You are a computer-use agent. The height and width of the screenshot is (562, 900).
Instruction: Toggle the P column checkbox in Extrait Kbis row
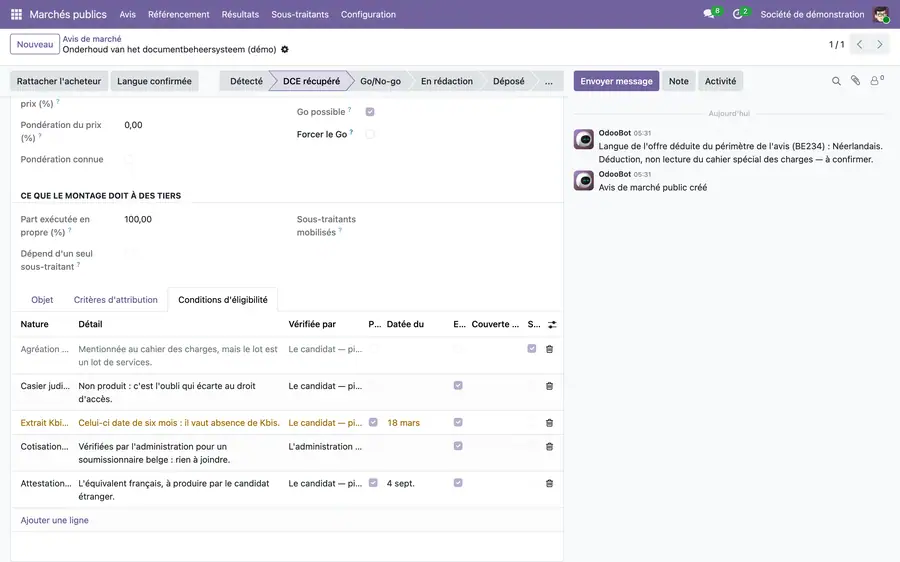(373, 422)
